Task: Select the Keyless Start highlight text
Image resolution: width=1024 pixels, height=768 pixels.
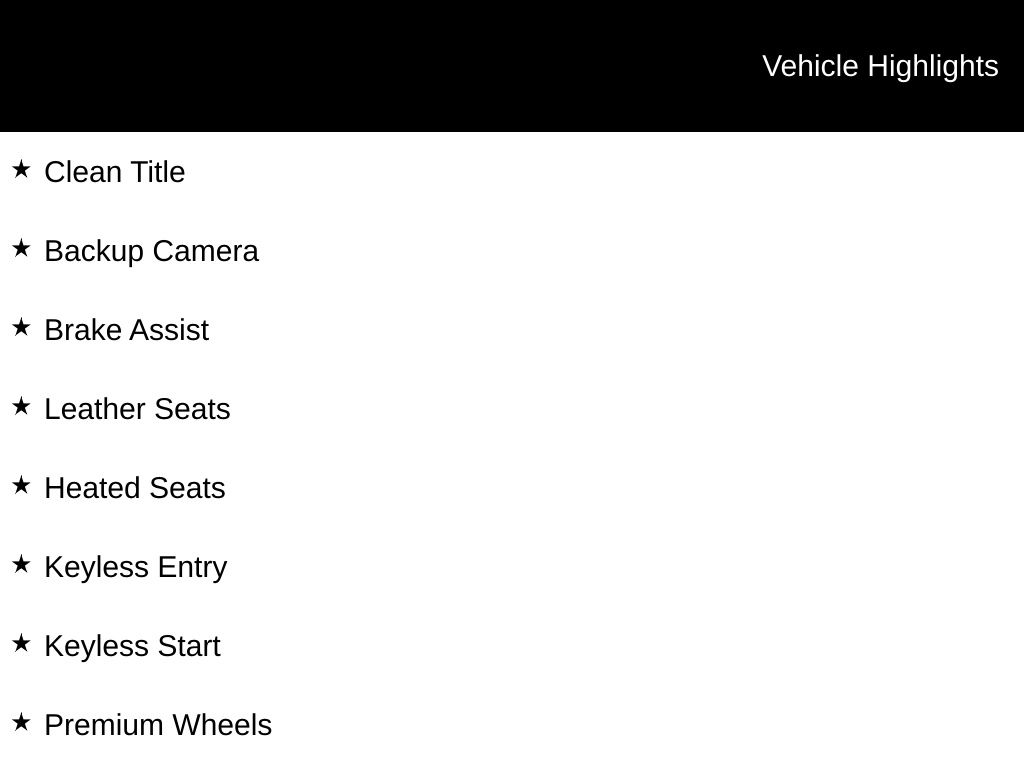Action: [x=133, y=647]
